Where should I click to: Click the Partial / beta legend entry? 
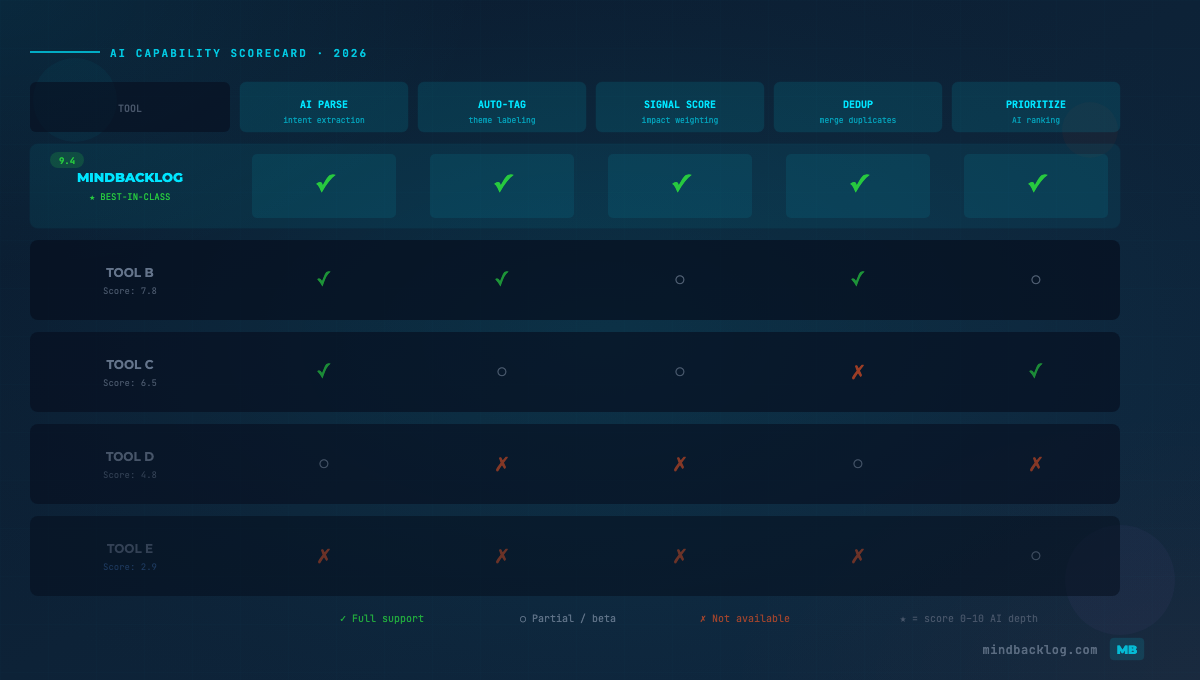pyautogui.click(x=568, y=619)
